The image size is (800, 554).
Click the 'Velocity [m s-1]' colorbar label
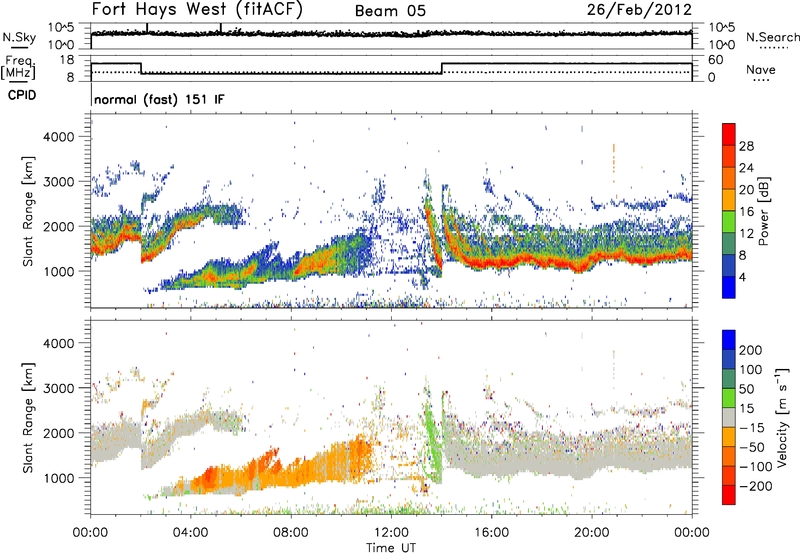[x=782, y=417]
